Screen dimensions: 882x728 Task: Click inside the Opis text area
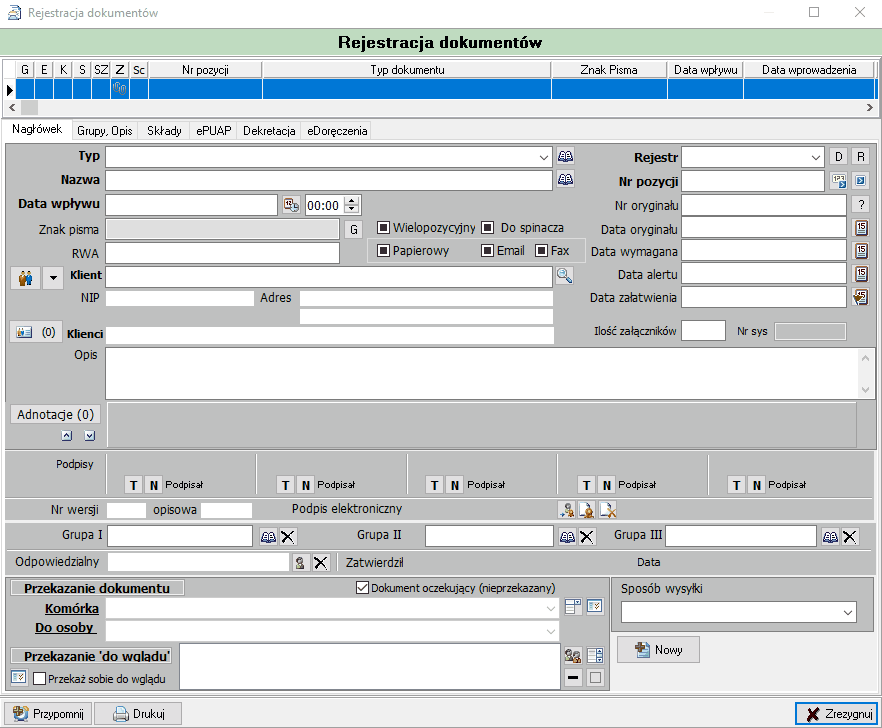(x=483, y=374)
